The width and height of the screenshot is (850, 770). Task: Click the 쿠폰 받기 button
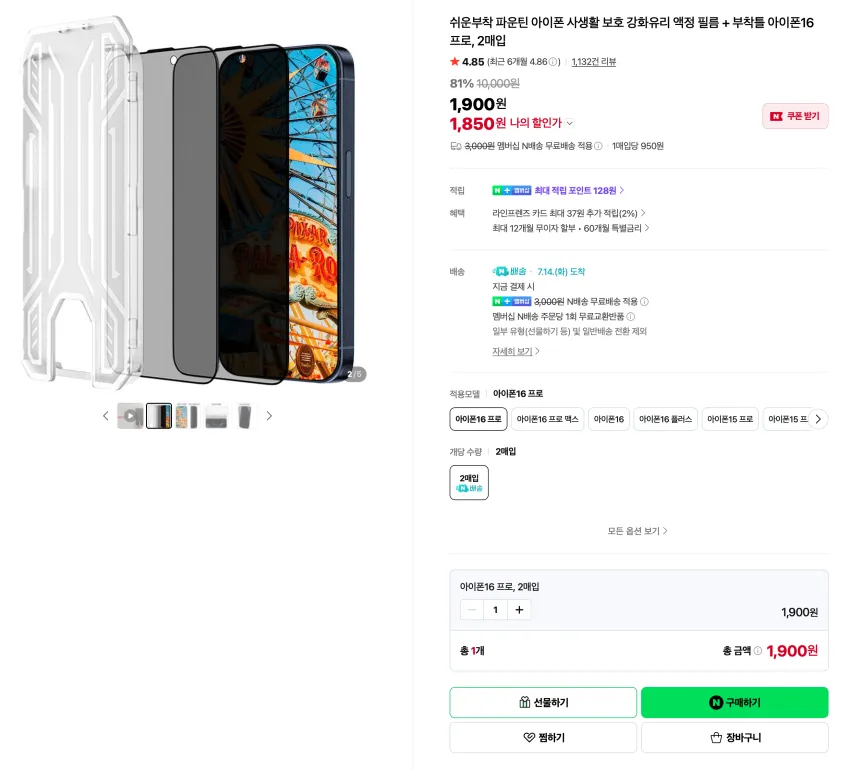click(x=795, y=116)
